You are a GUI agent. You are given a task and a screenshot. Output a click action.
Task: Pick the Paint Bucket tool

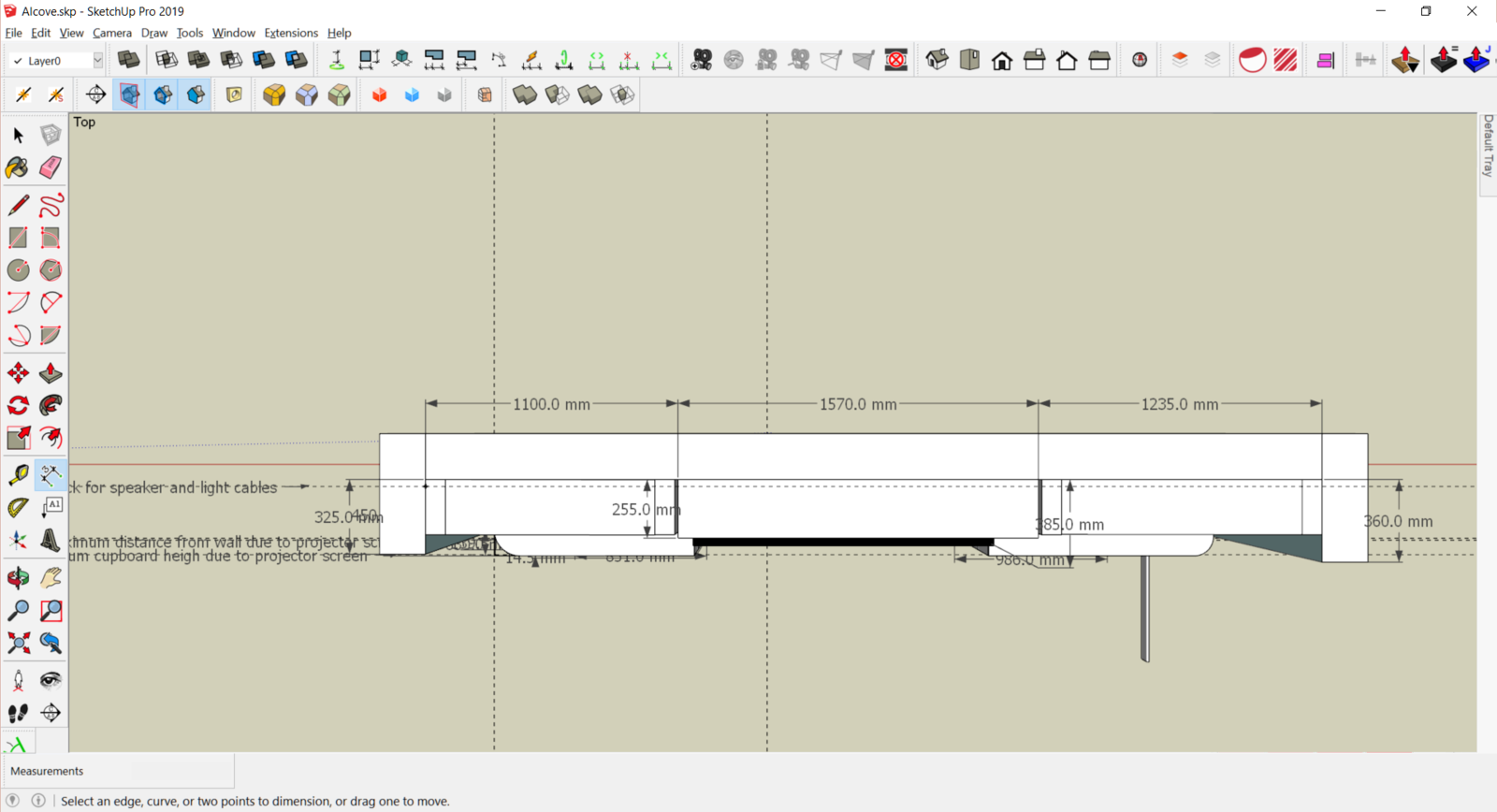pyautogui.click(x=18, y=167)
